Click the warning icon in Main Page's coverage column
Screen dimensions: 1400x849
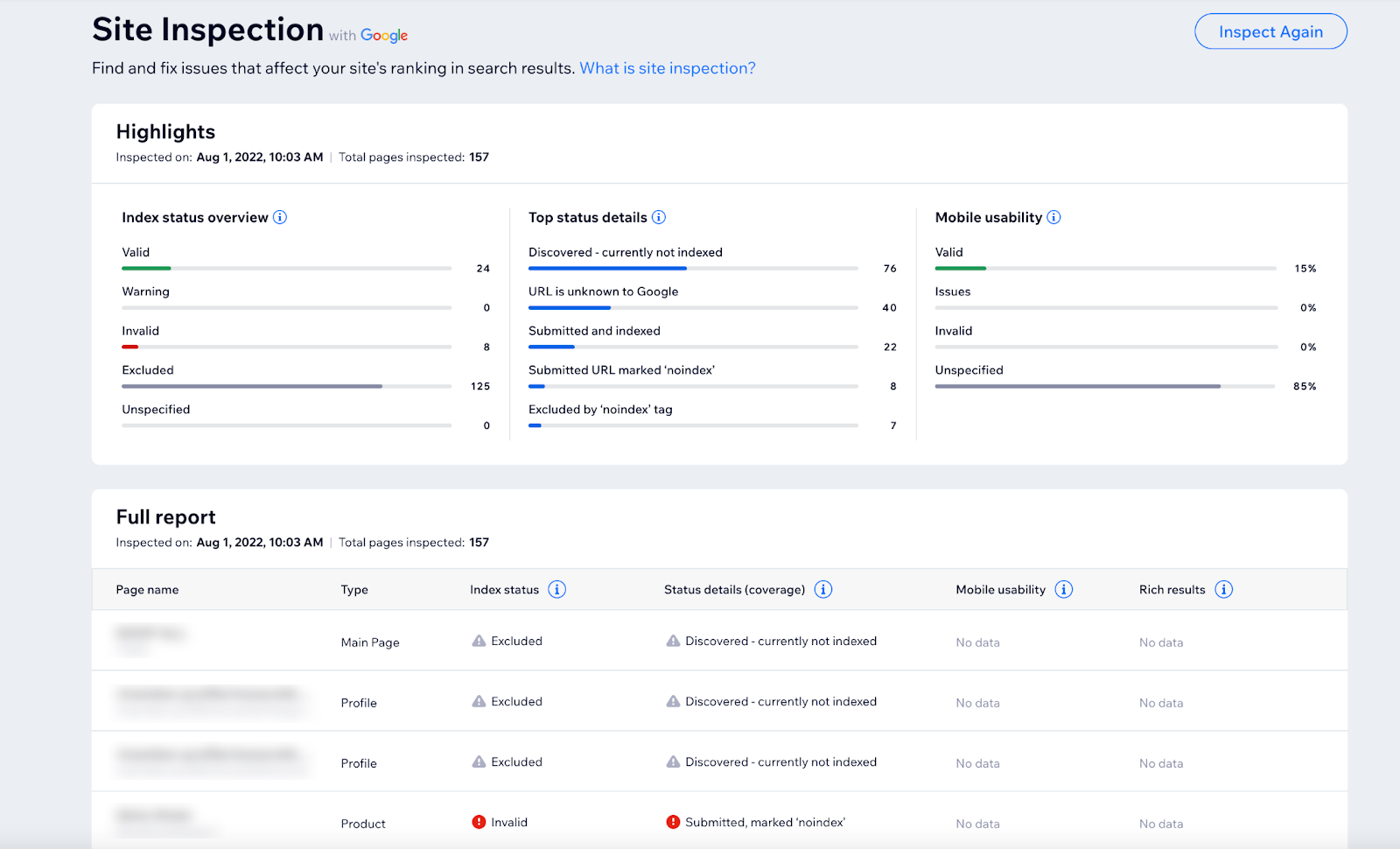coord(673,640)
